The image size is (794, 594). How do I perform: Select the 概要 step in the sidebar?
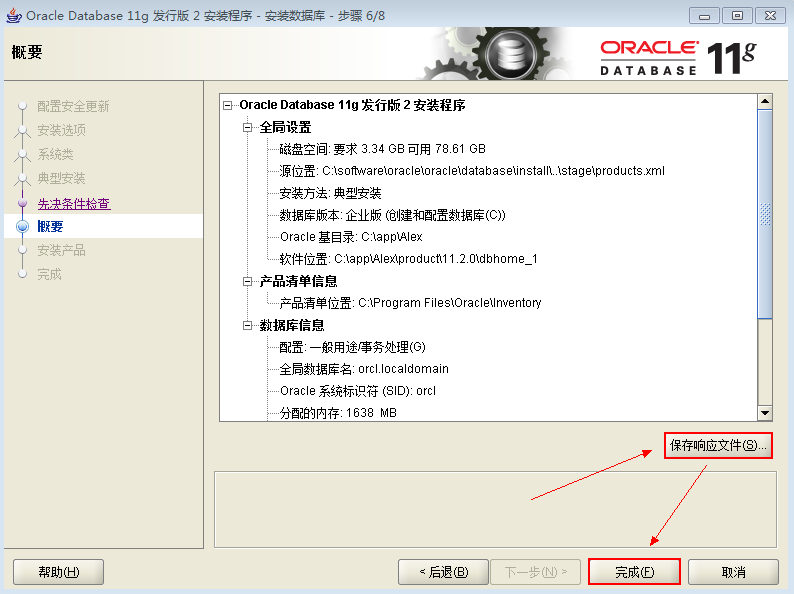click(x=50, y=226)
